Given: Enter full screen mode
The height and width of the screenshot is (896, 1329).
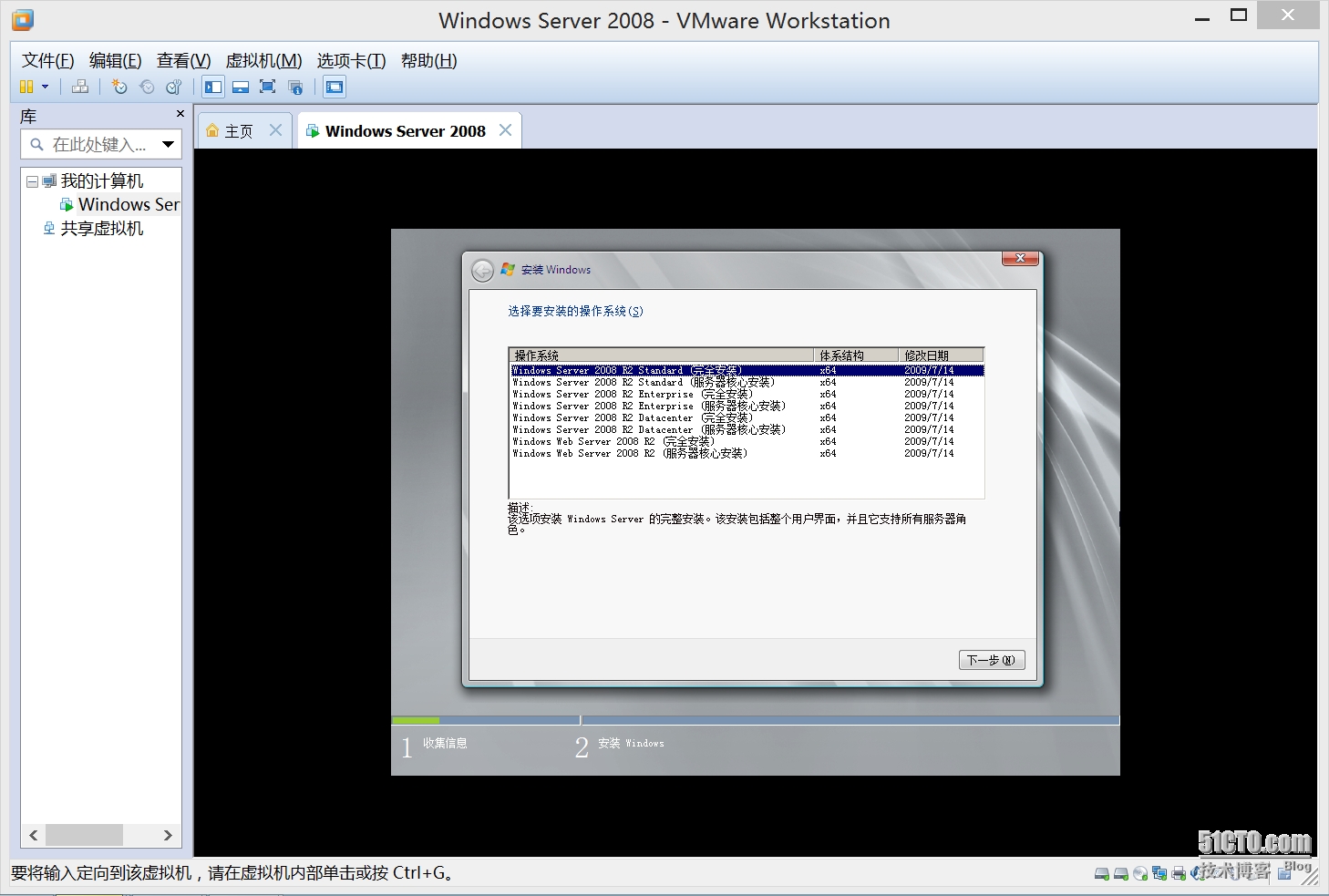Looking at the screenshot, I should 267,87.
